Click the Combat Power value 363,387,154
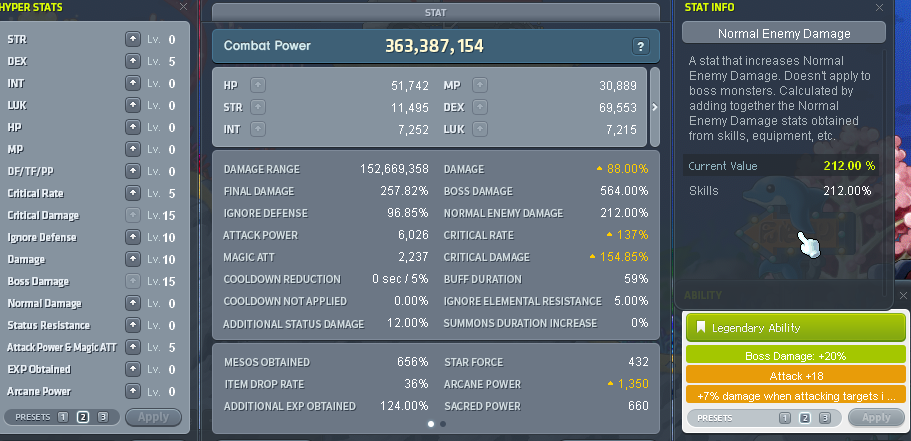The height and width of the screenshot is (441, 911). pos(435,46)
